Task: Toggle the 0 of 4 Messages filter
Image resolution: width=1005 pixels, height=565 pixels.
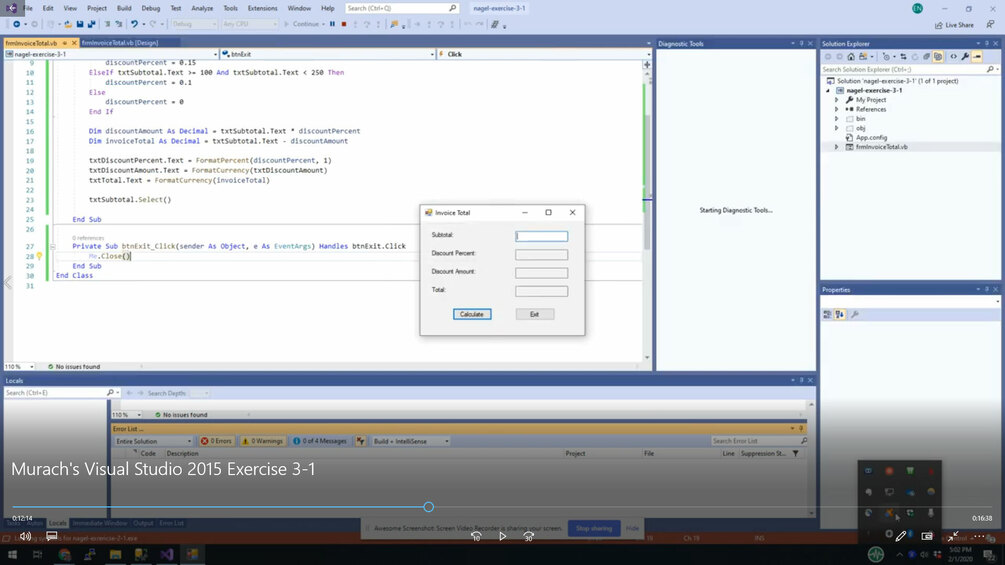Action: coord(320,441)
